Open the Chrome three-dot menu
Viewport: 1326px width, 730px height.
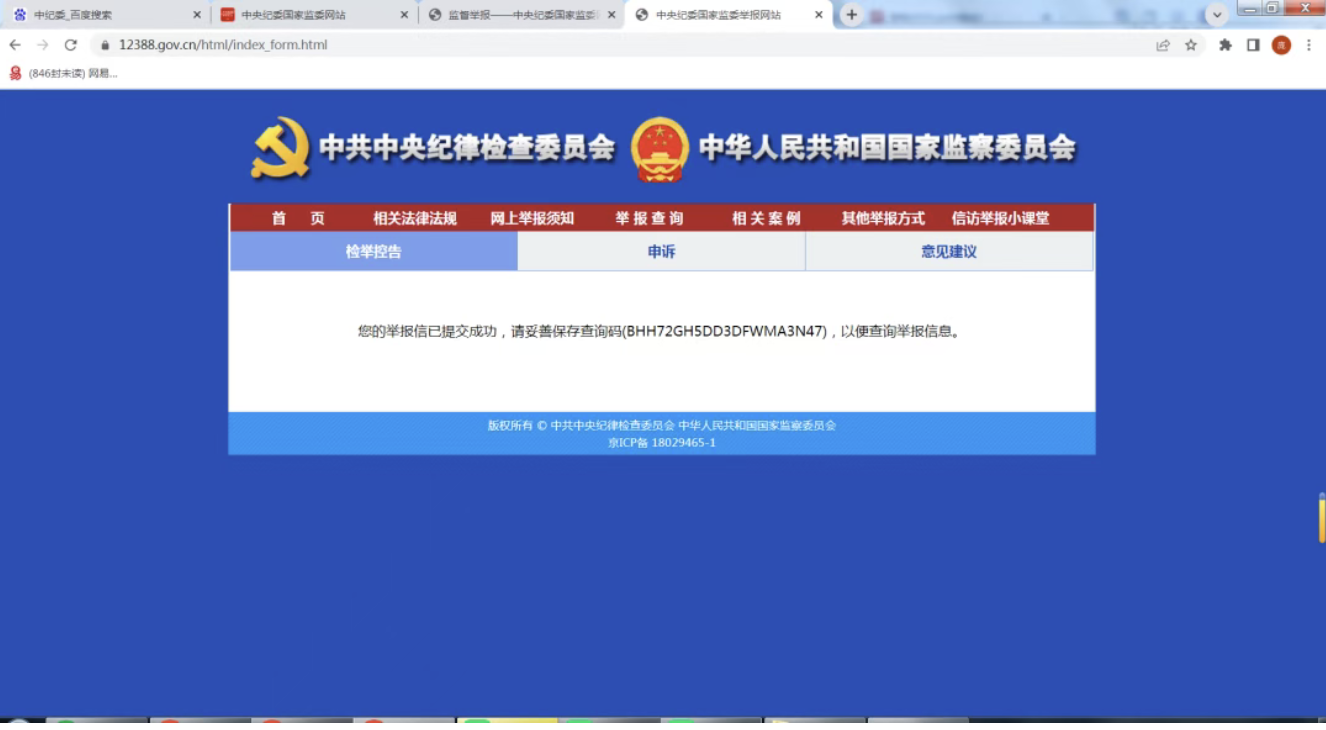pos(1309,45)
